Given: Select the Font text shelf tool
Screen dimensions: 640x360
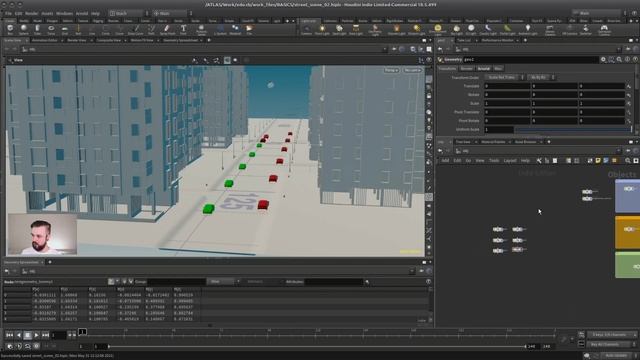Looking at the screenshot, I should pyautogui.click(x=183, y=29).
